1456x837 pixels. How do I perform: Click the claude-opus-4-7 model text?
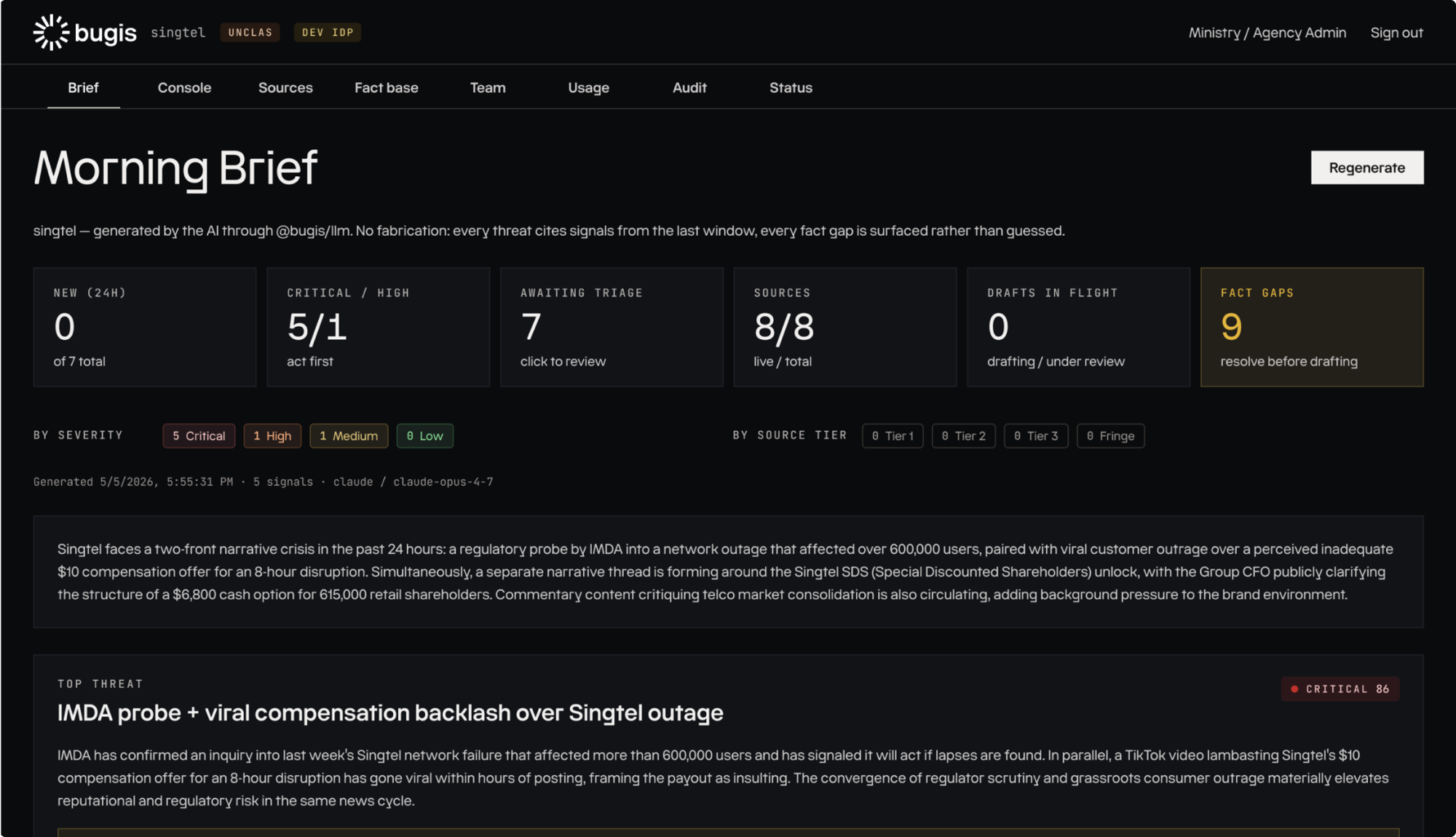pyautogui.click(x=443, y=482)
